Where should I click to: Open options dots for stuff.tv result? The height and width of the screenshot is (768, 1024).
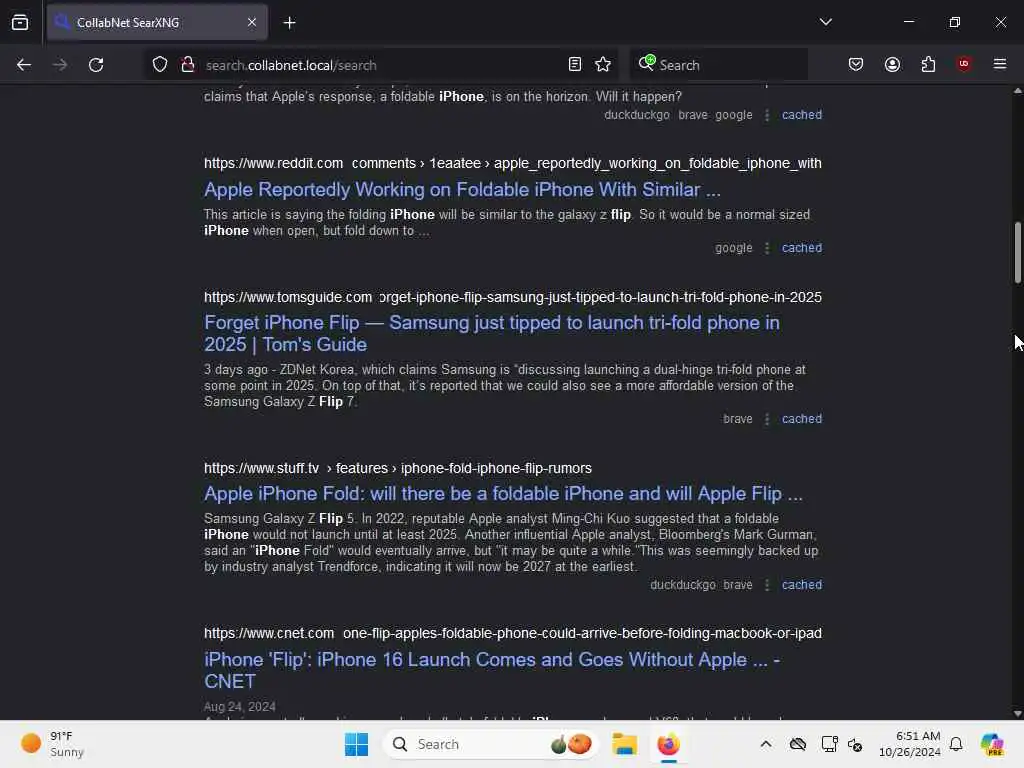(x=767, y=585)
